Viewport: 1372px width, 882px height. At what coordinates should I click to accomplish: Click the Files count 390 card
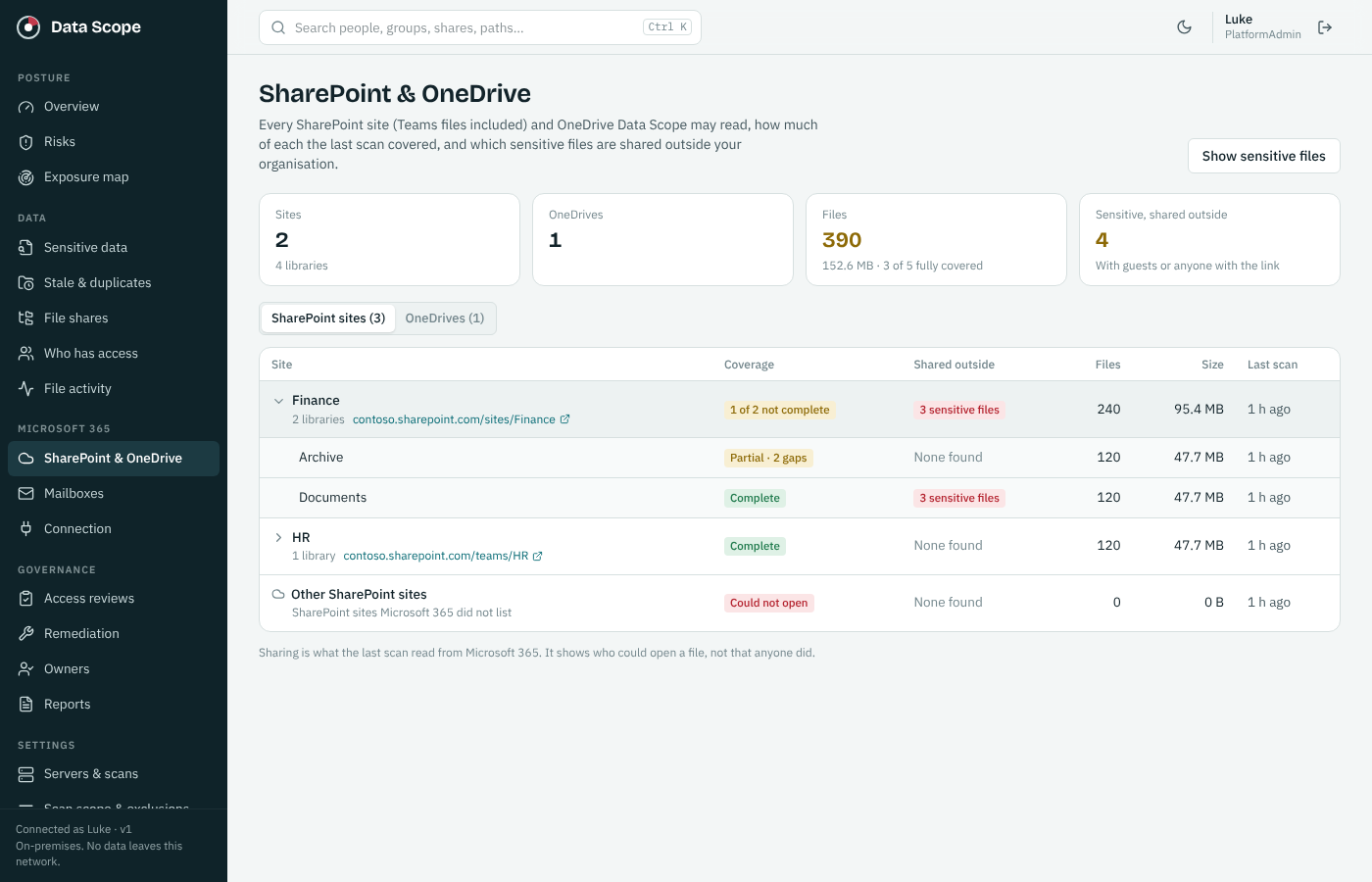pyautogui.click(x=936, y=240)
